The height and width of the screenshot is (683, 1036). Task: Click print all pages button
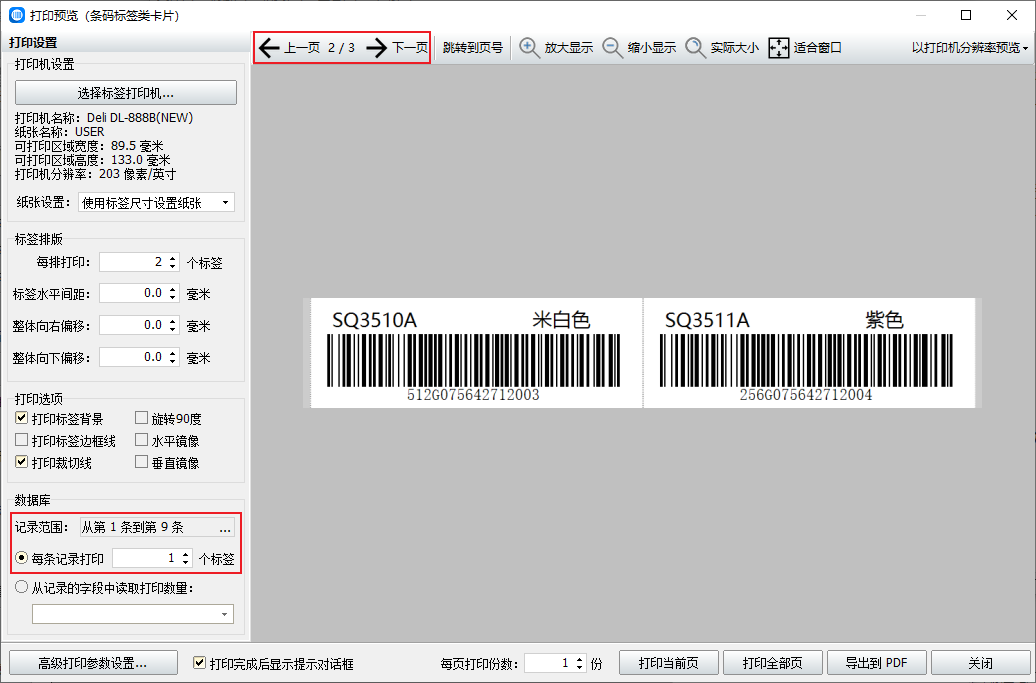tap(772, 663)
